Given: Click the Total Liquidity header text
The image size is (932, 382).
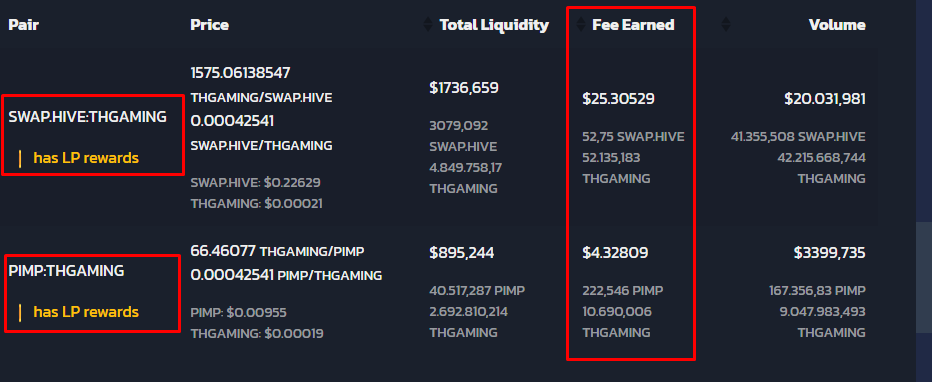Looking at the screenshot, I should (494, 25).
